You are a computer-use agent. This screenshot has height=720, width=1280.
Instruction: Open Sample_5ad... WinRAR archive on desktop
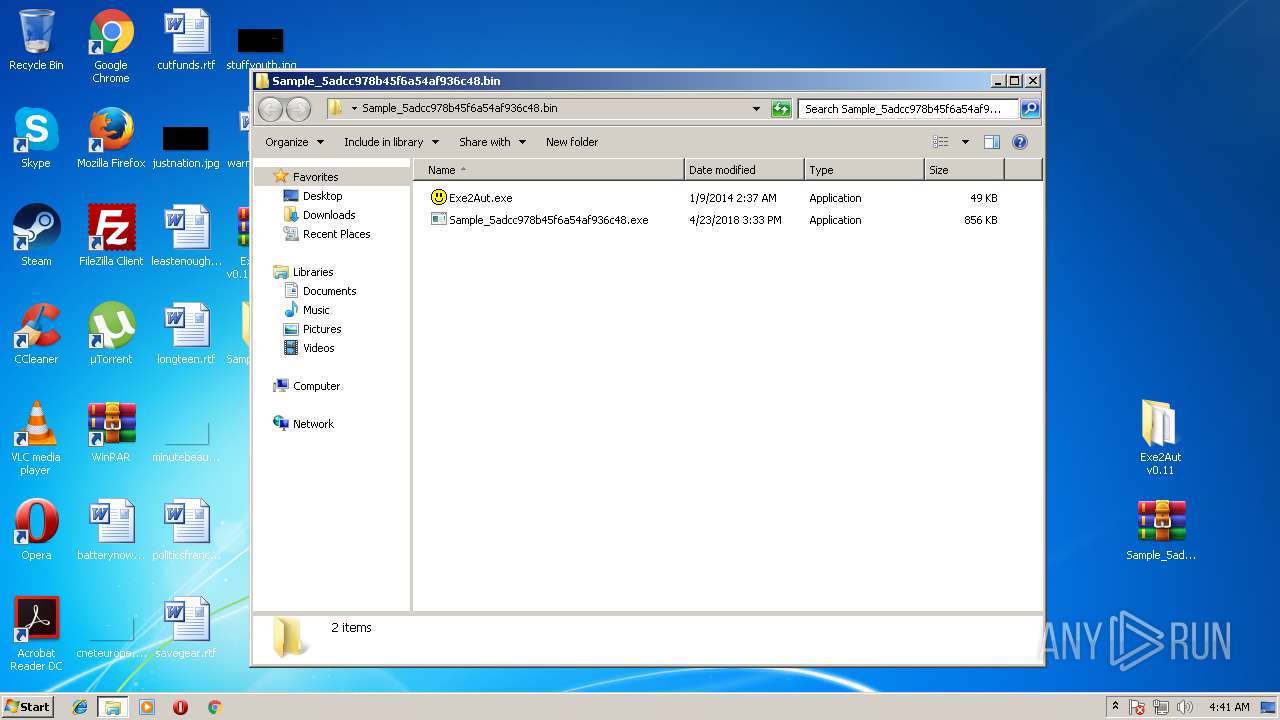(x=1160, y=530)
